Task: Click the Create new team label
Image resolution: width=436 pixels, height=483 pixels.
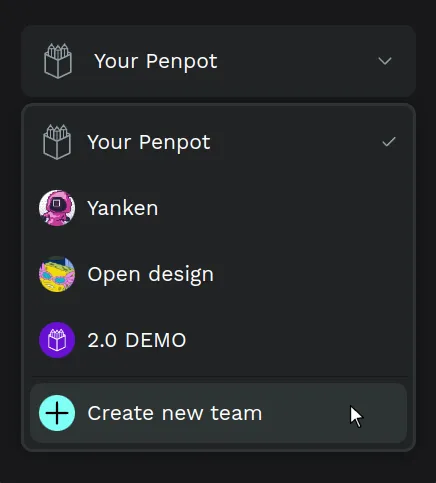Action: (175, 413)
